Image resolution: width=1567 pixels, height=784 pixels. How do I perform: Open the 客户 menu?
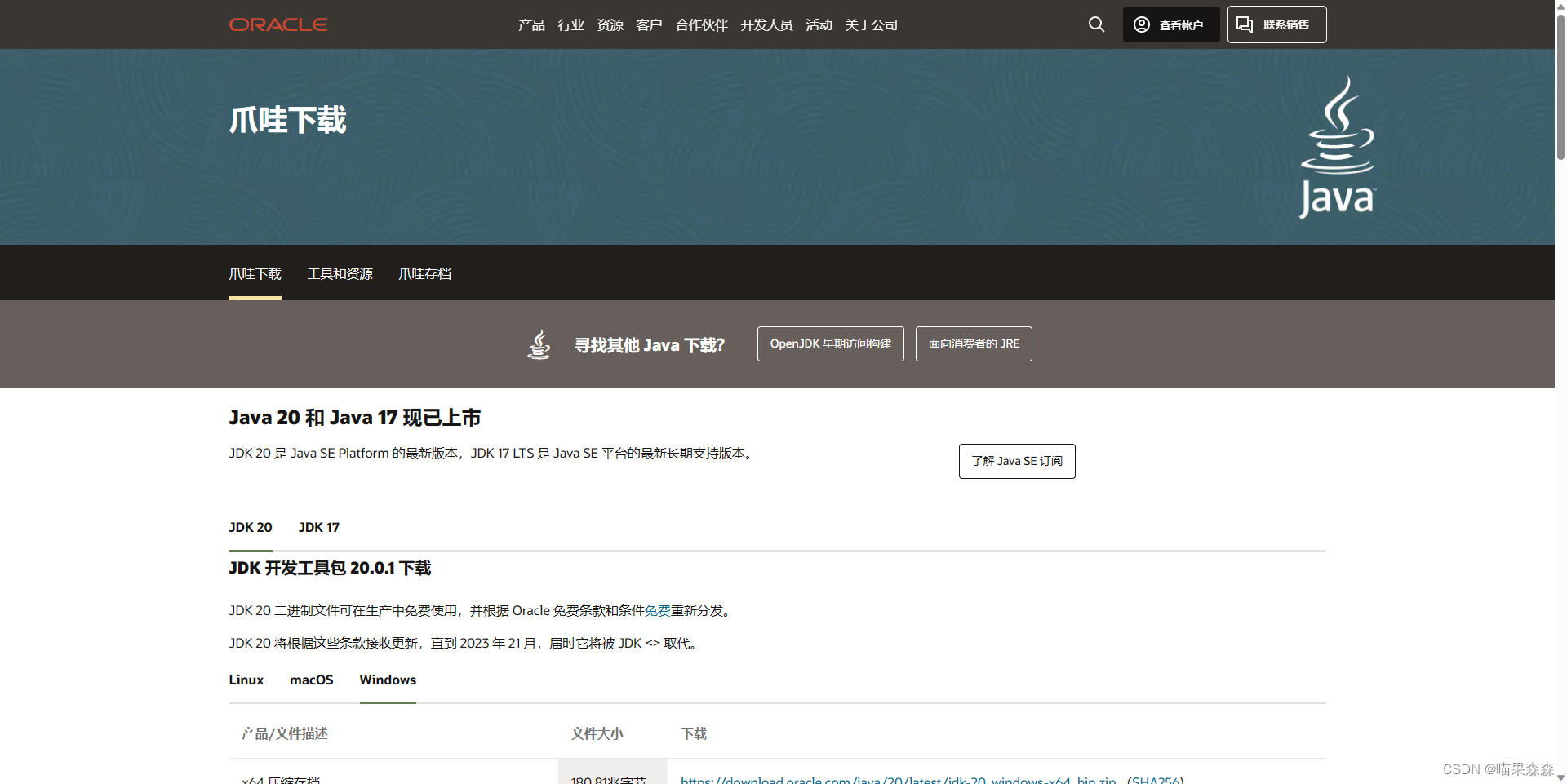649,25
